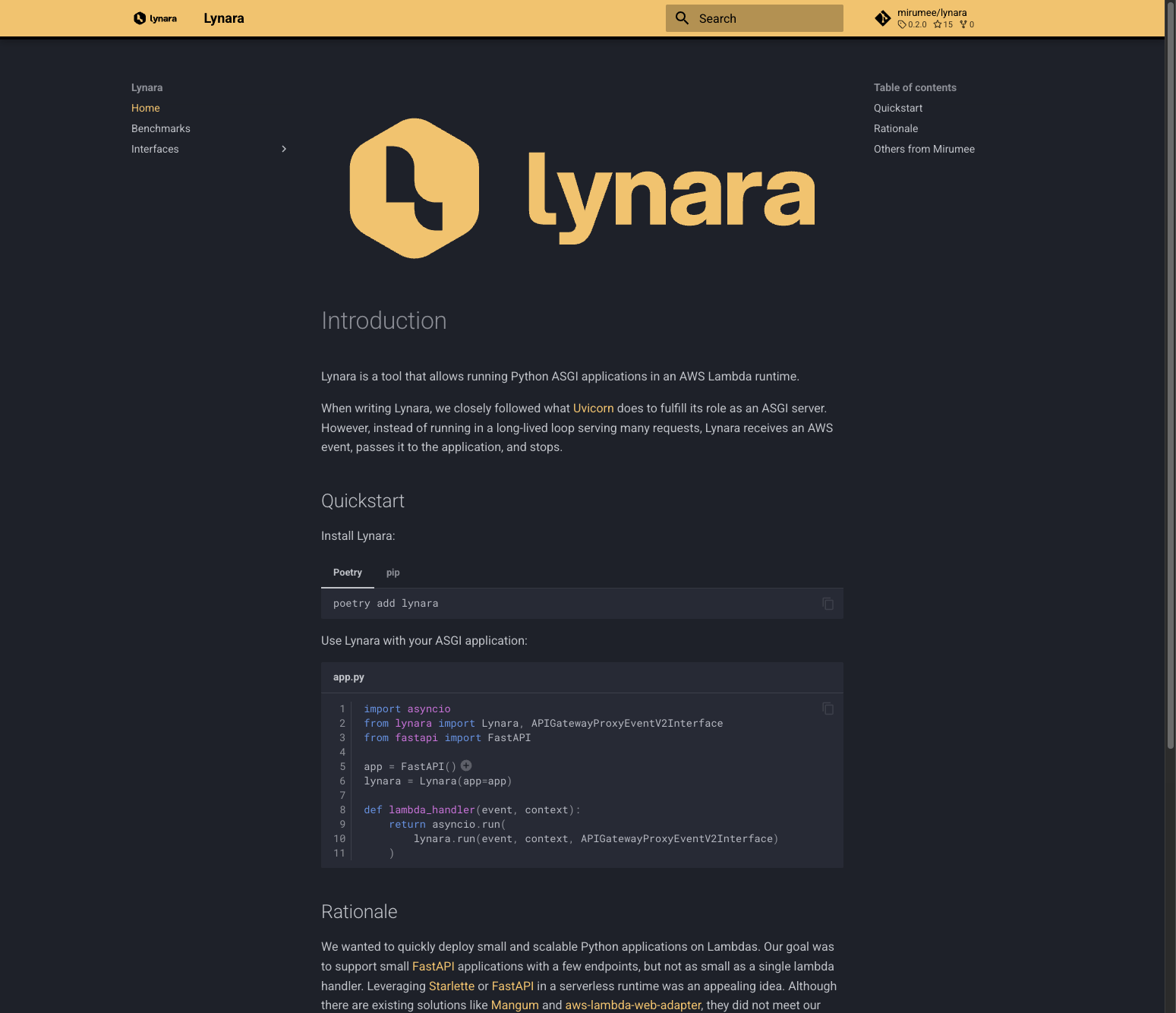Copy the poetry add lynara command
Screen dimensions: 1176x1013
(828, 604)
